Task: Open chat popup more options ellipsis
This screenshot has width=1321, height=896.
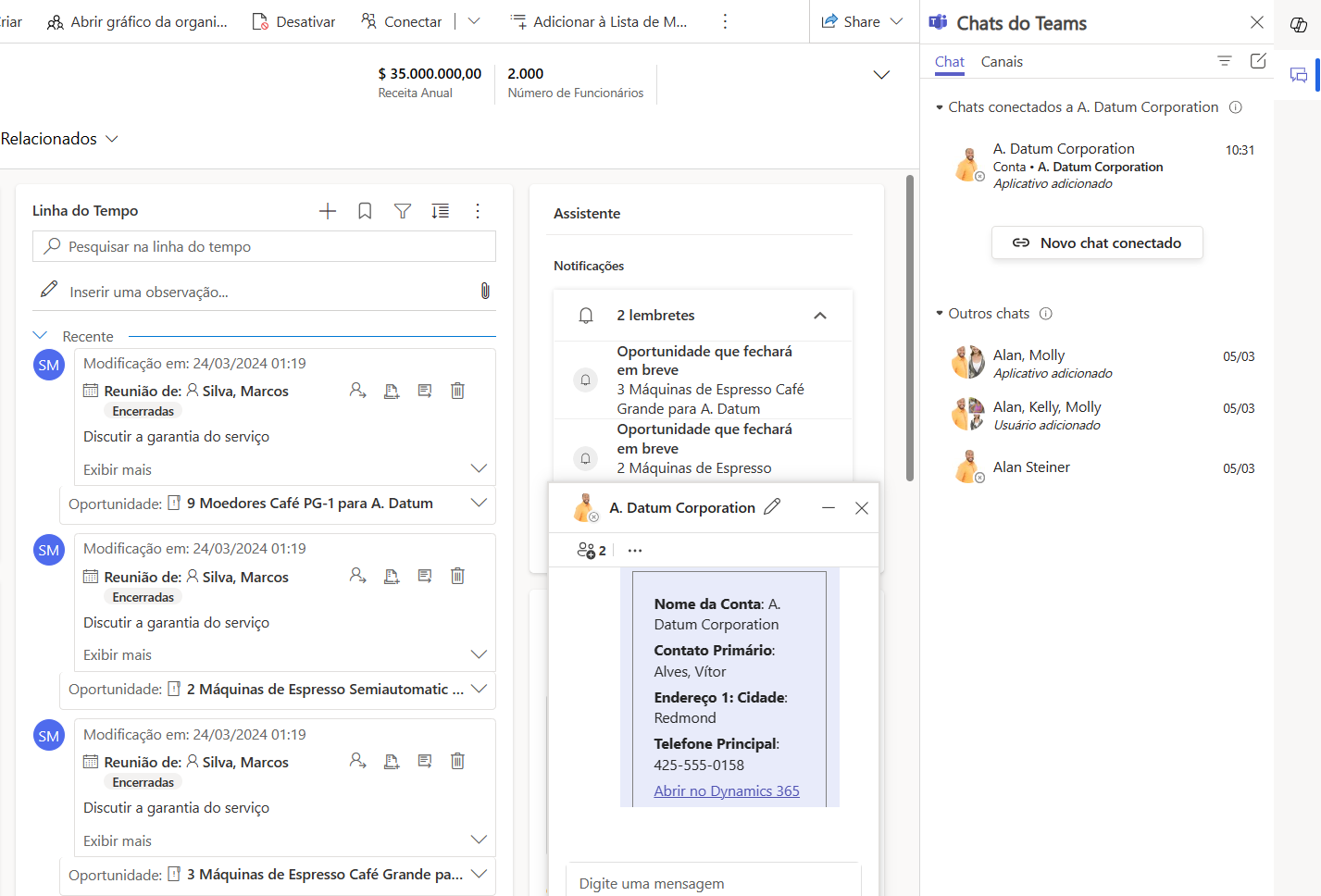Action: tap(635, 550)
